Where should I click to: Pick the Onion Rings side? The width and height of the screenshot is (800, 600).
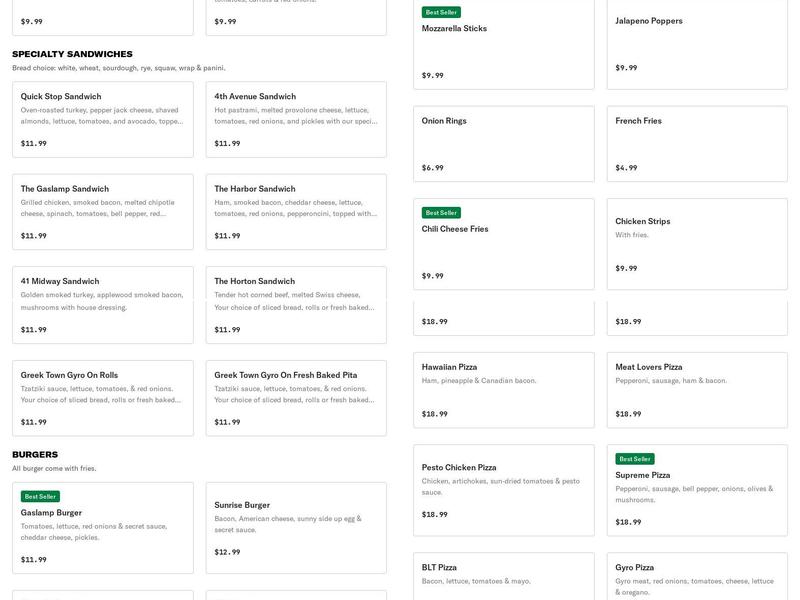(503, 144)
